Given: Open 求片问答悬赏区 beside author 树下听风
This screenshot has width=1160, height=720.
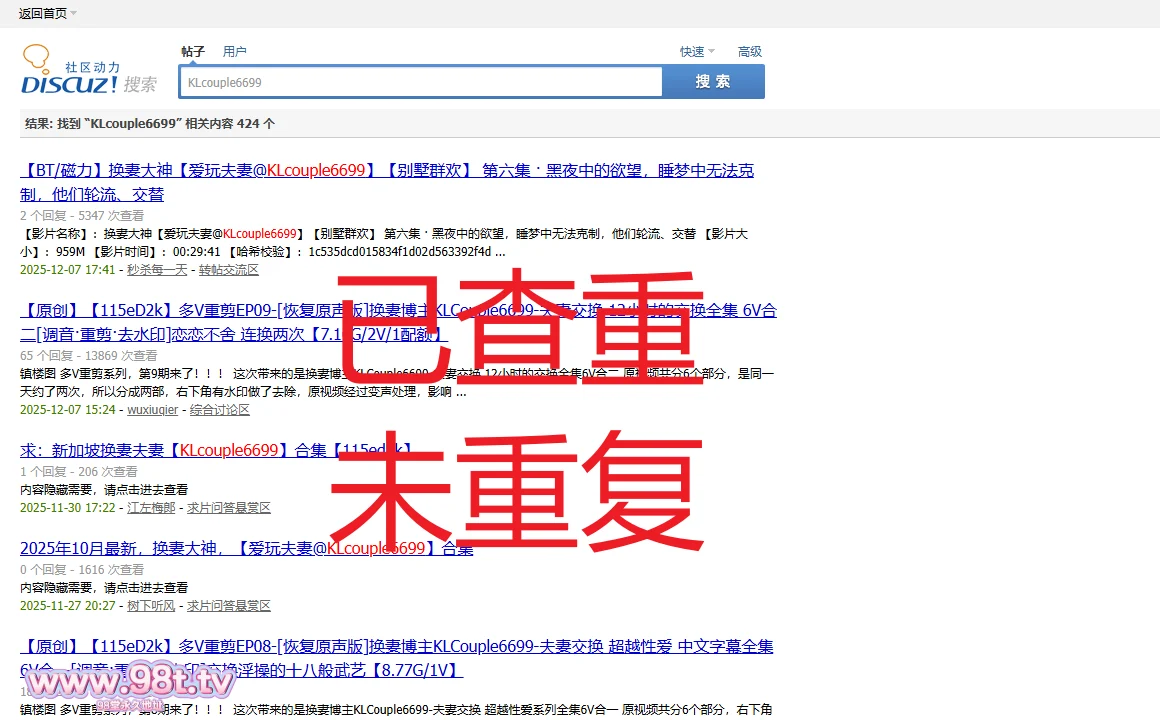Looking at the screenshot, I should 229,606.
